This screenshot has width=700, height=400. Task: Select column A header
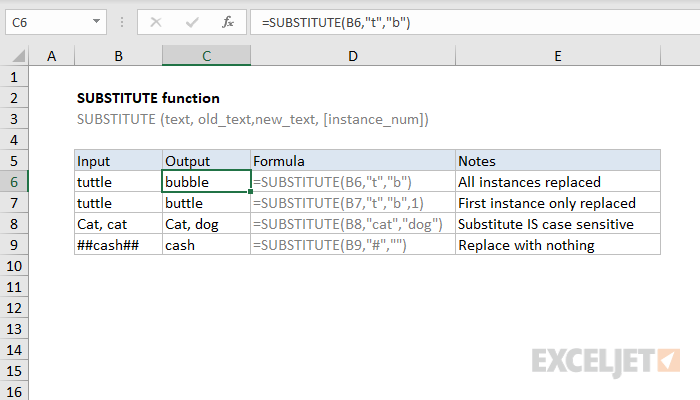click(53, 57)
